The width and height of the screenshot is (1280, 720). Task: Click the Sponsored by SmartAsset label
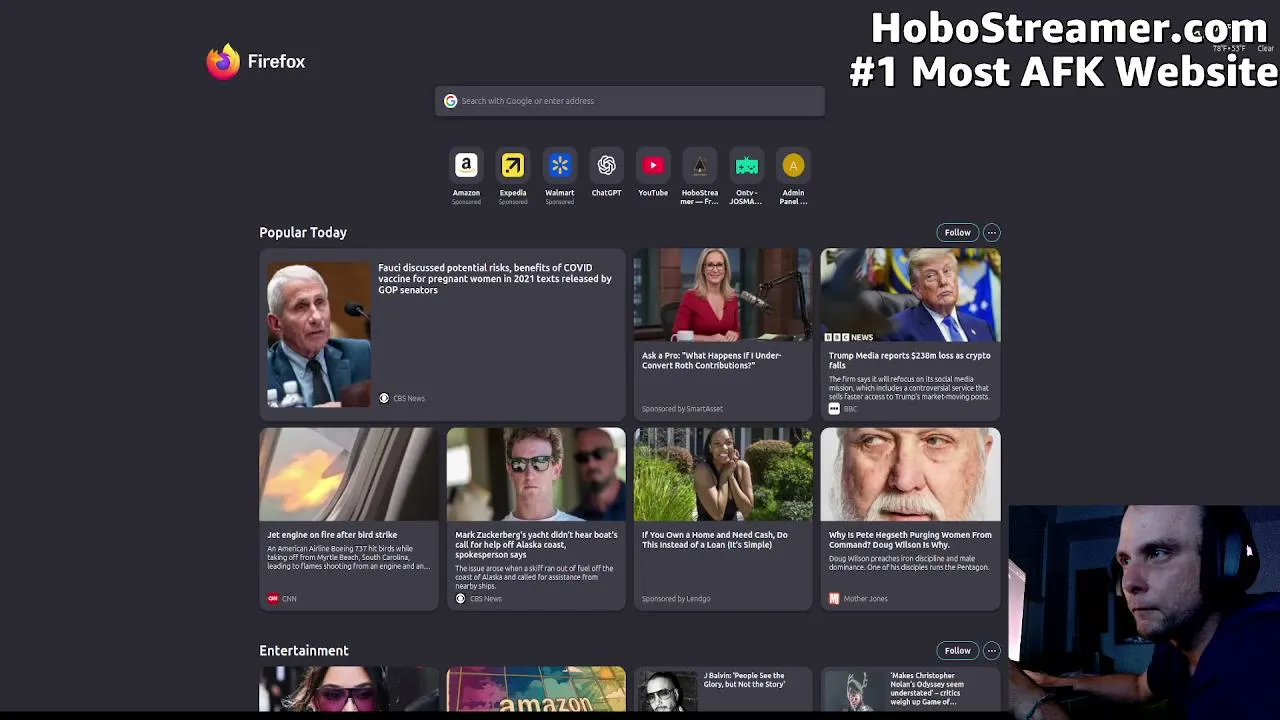click(682, 409)
